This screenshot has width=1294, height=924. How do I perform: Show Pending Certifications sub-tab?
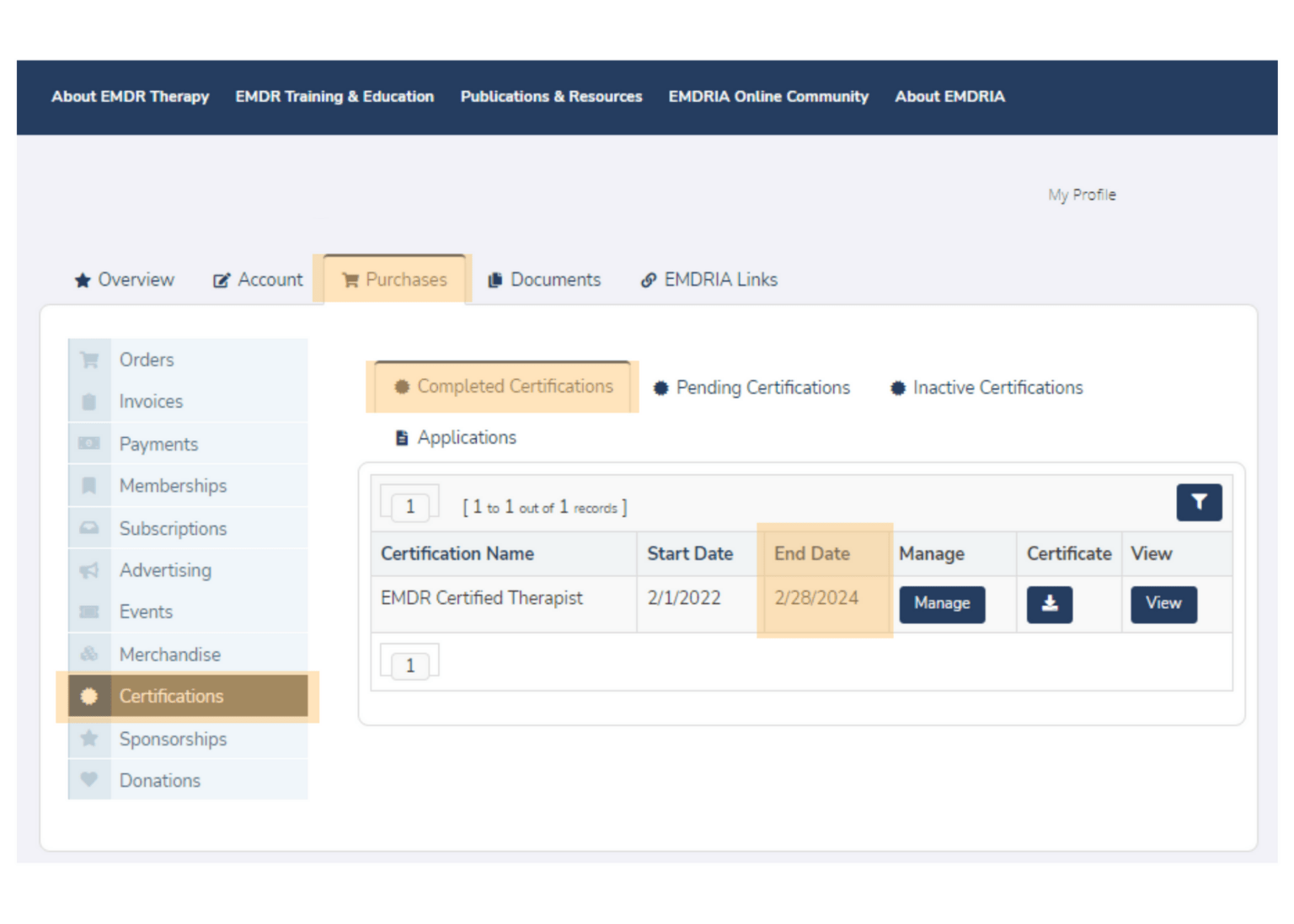click(x=752, y=388)
